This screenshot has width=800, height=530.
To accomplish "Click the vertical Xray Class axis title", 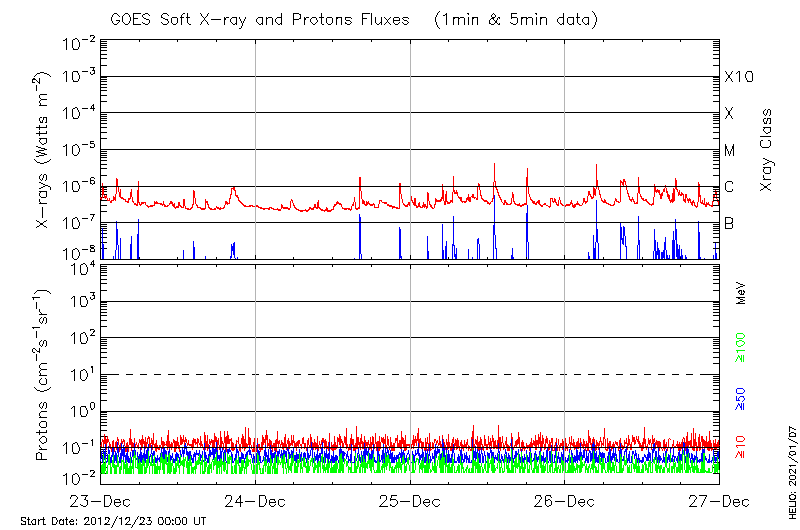I will 767,150.
